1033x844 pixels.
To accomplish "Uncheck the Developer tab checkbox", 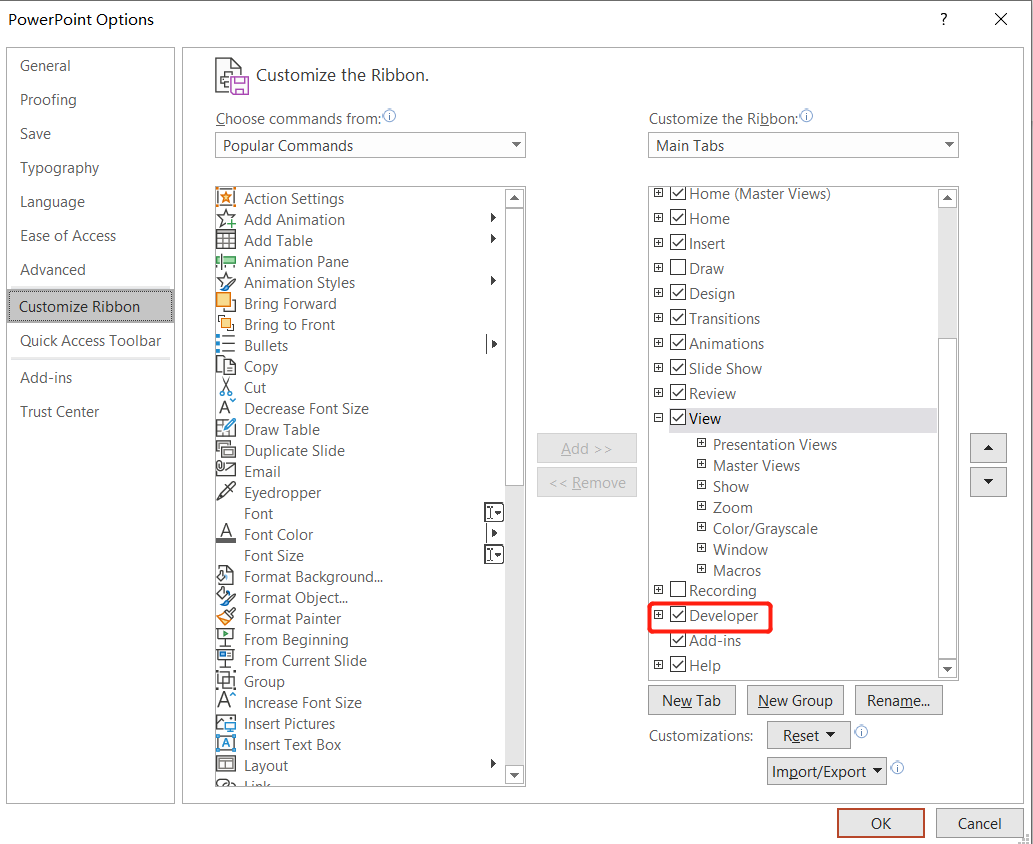I will coord(678,616).
